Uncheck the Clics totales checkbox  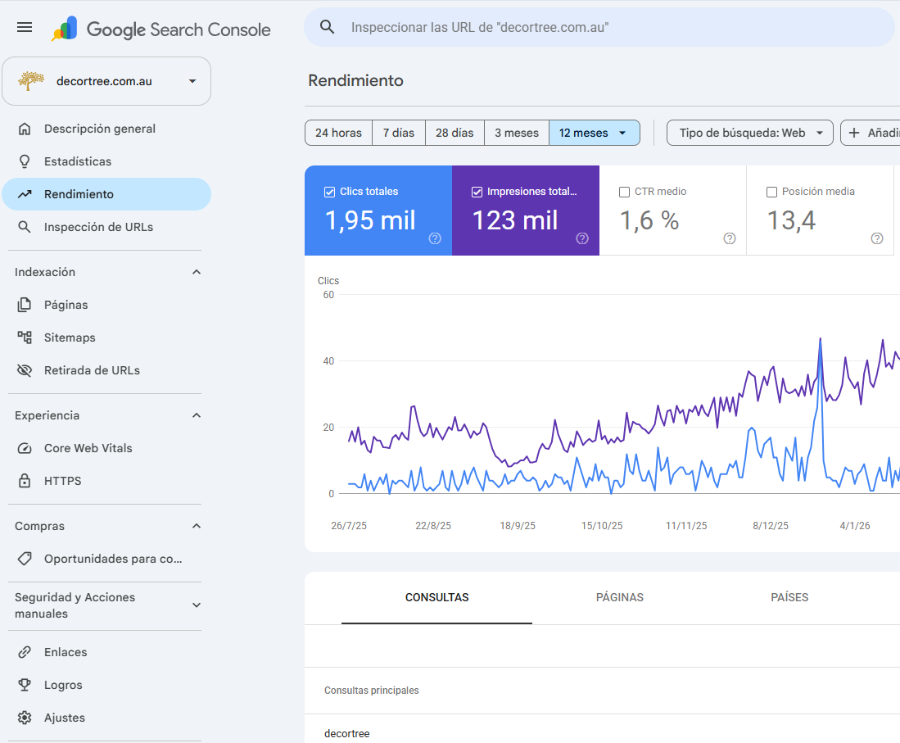click(329, 192)
